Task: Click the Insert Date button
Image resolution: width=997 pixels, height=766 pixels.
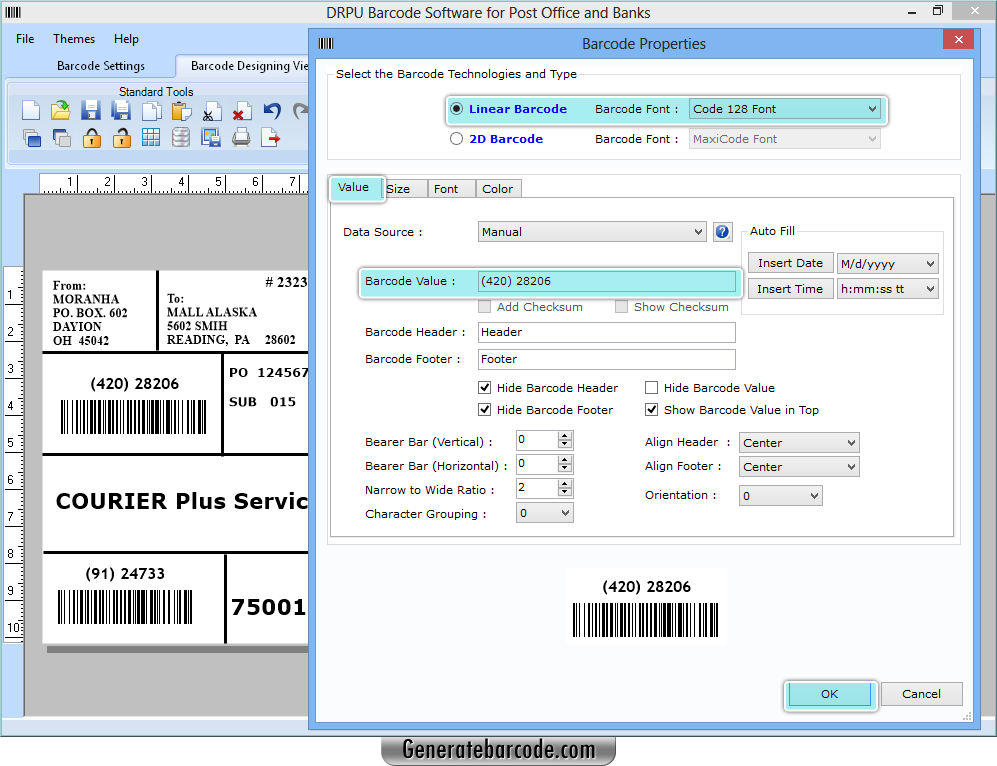Action: pos(790,262)
